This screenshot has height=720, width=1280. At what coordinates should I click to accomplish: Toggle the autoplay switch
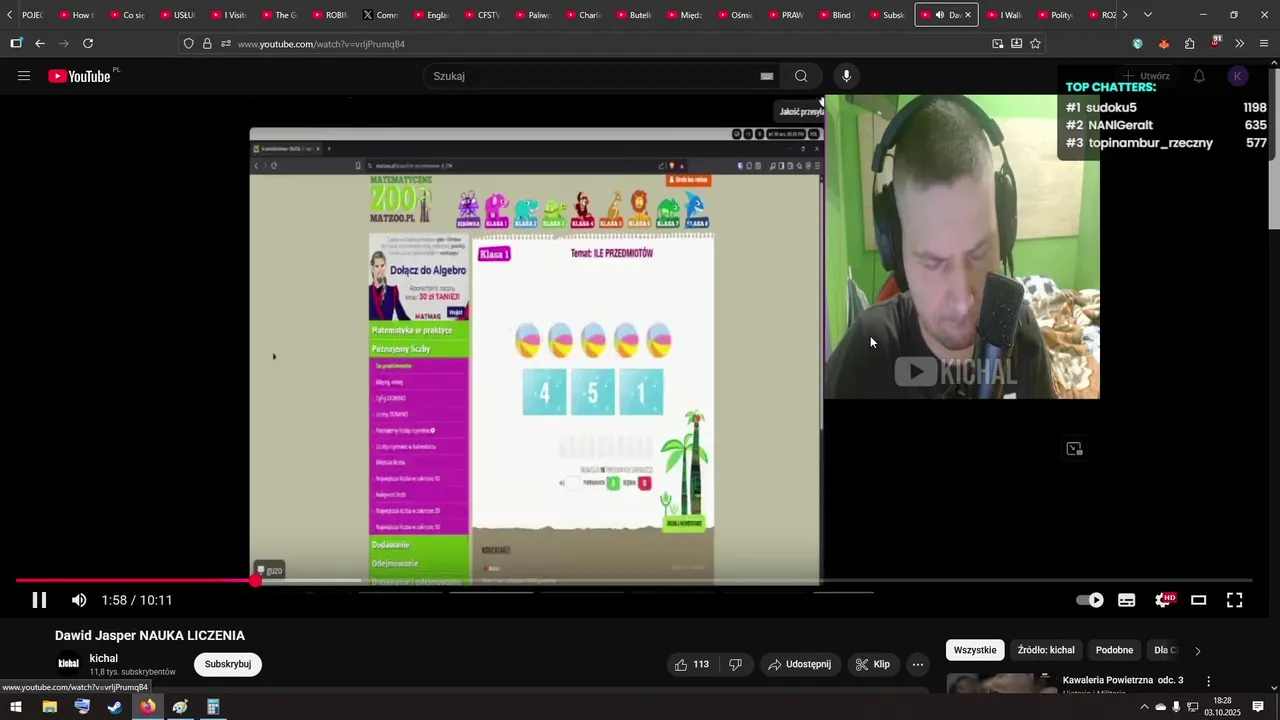[x=1090, y=600]
